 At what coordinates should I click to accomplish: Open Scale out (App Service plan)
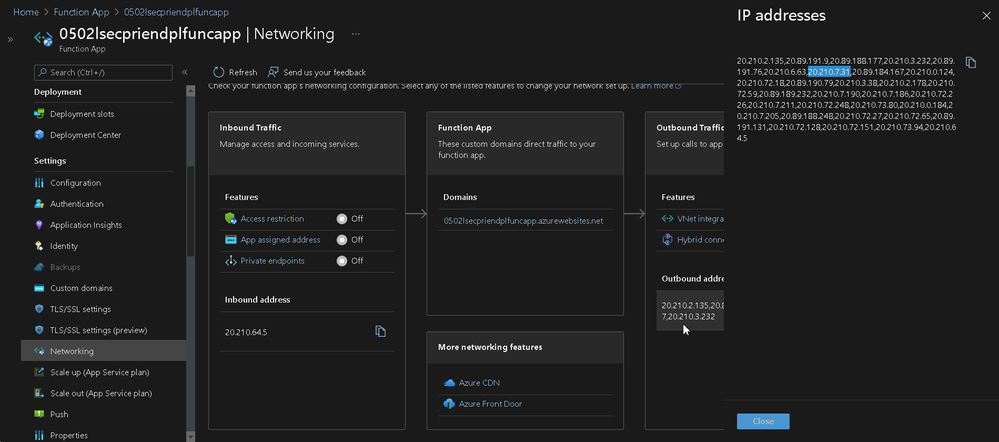[x=101, y=393]
